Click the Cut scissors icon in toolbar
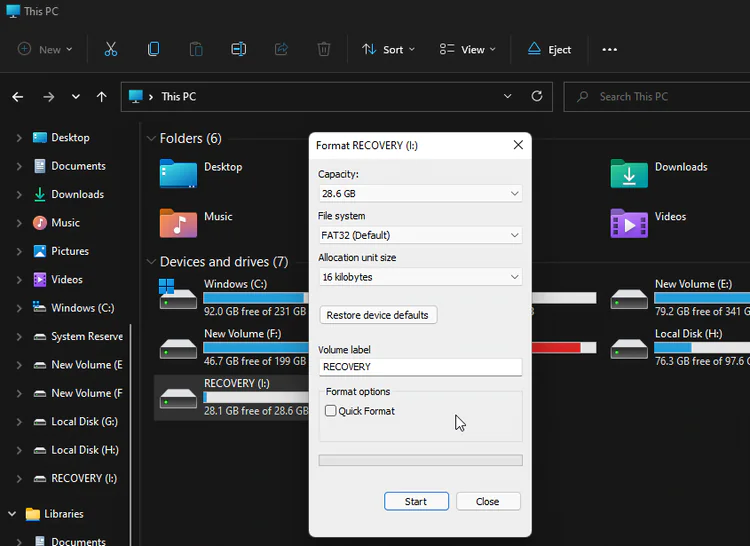 pyautogui.click(x=111, y=49)
